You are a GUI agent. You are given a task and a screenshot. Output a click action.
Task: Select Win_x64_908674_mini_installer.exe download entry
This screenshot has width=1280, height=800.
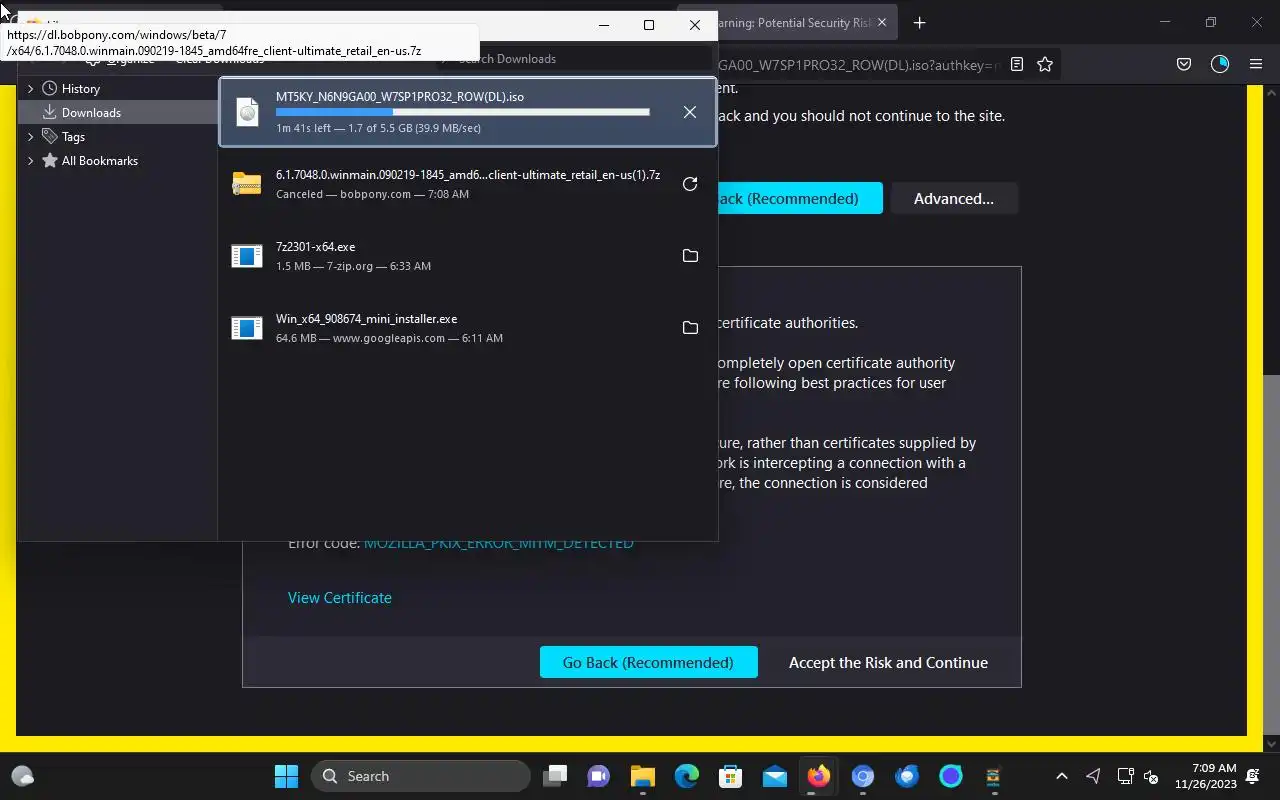(x=468, y=328)
